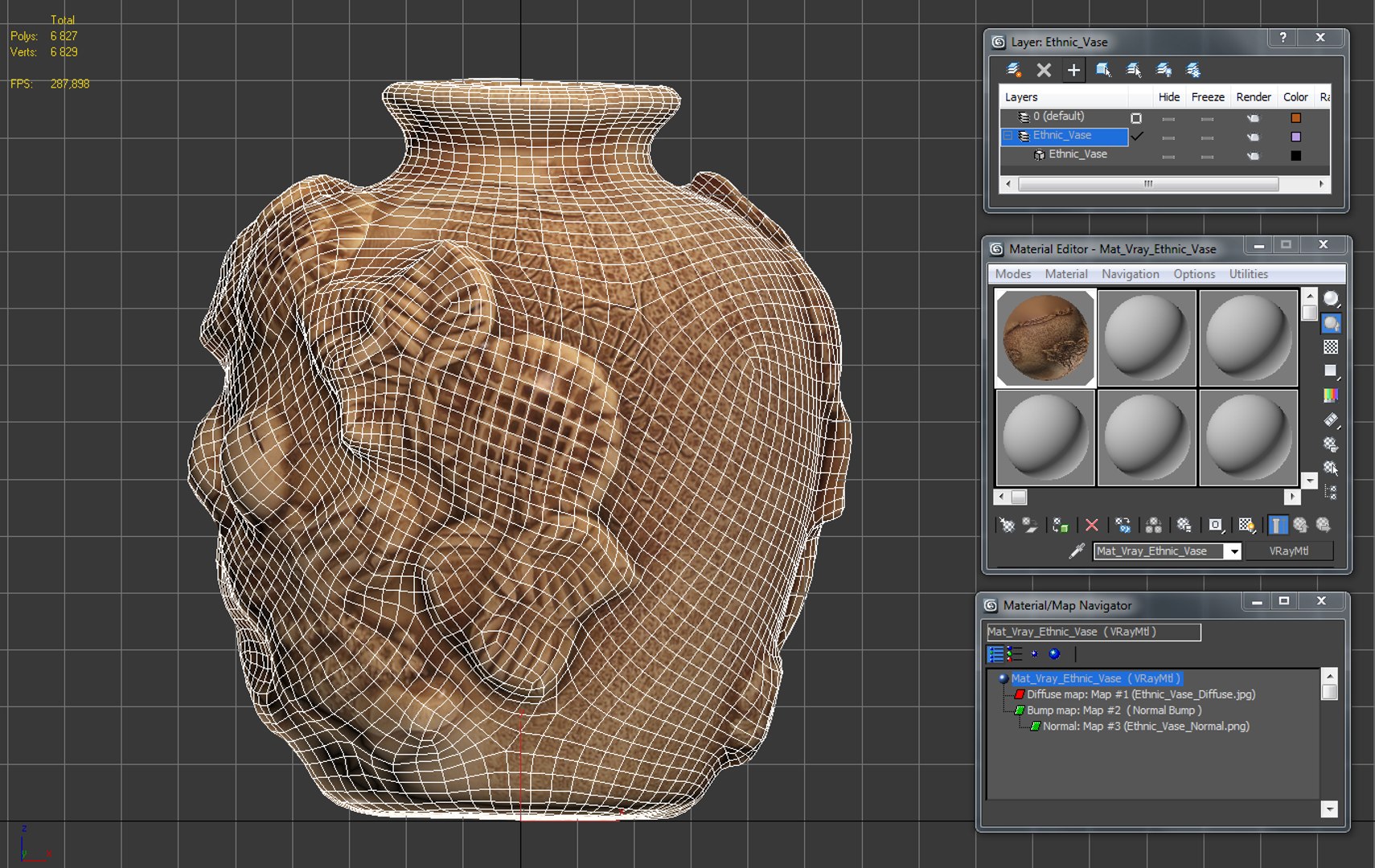Image resolution: width=1375 pixels, height=868 pixels.
Task: Select Diffuse map: Map #1 in Navigator
Action: coord(1140,694)
